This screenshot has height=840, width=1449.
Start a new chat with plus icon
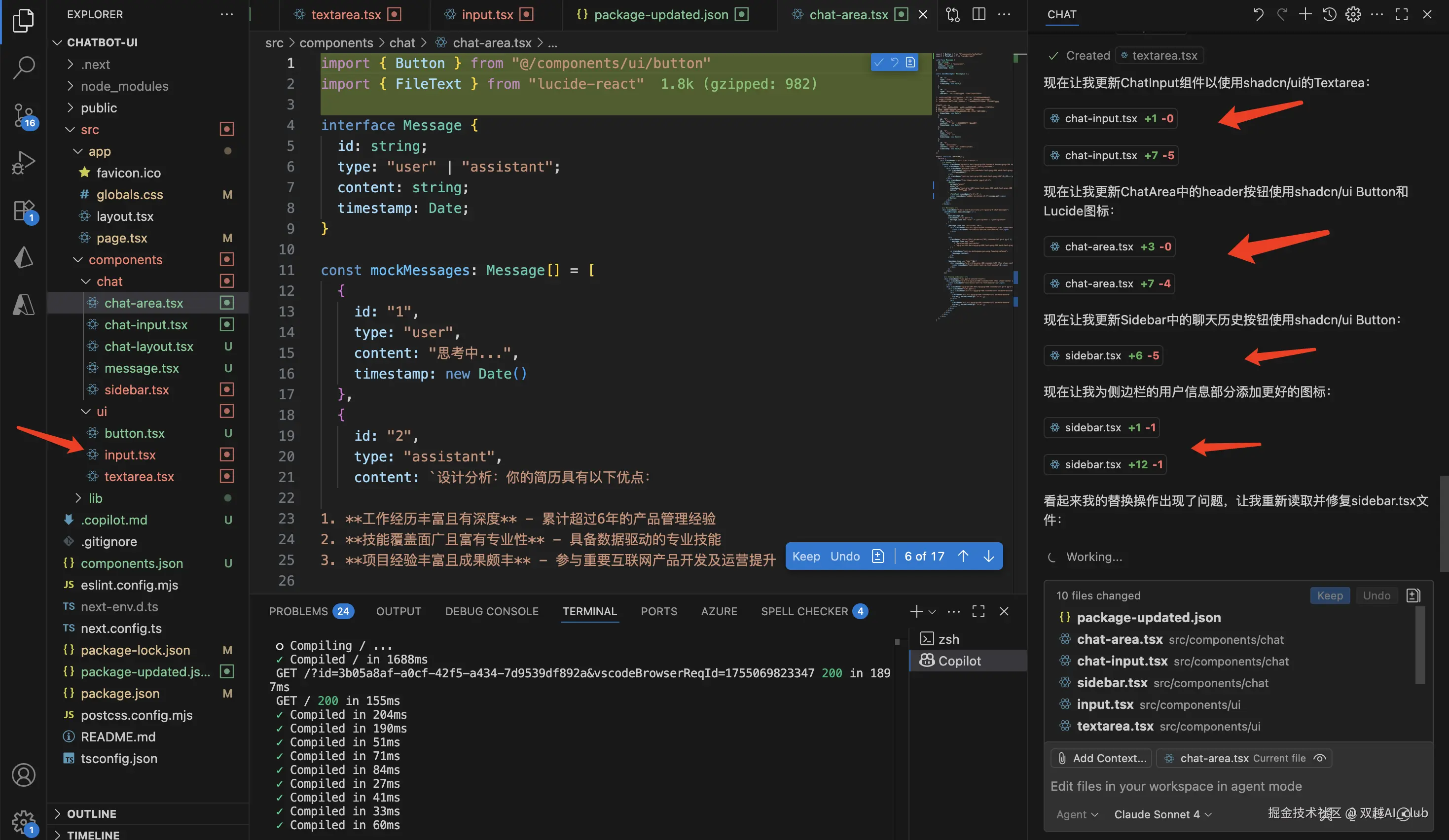pyautogui.click(x=1304, y=14)
